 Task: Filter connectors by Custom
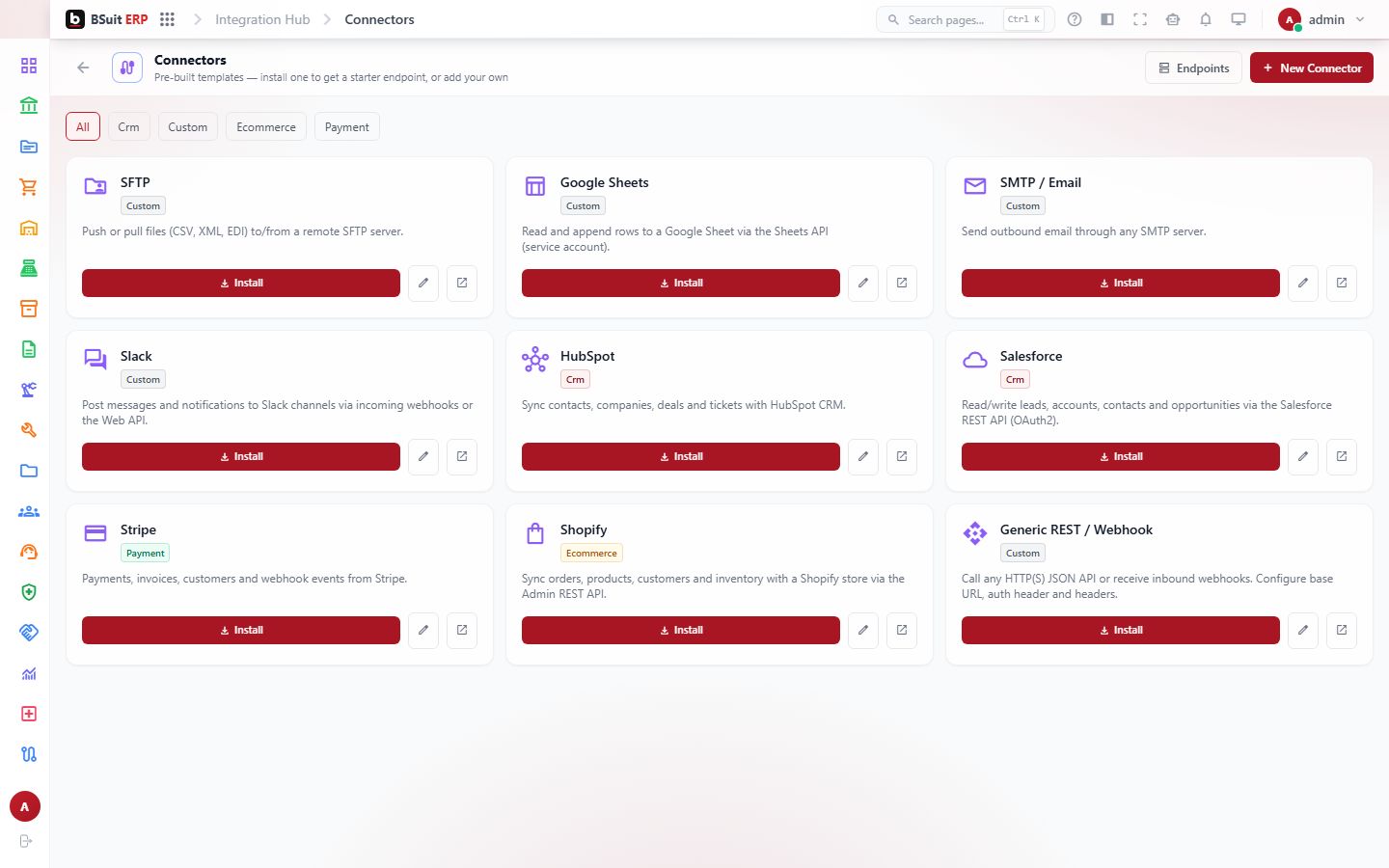pos(187,126)
